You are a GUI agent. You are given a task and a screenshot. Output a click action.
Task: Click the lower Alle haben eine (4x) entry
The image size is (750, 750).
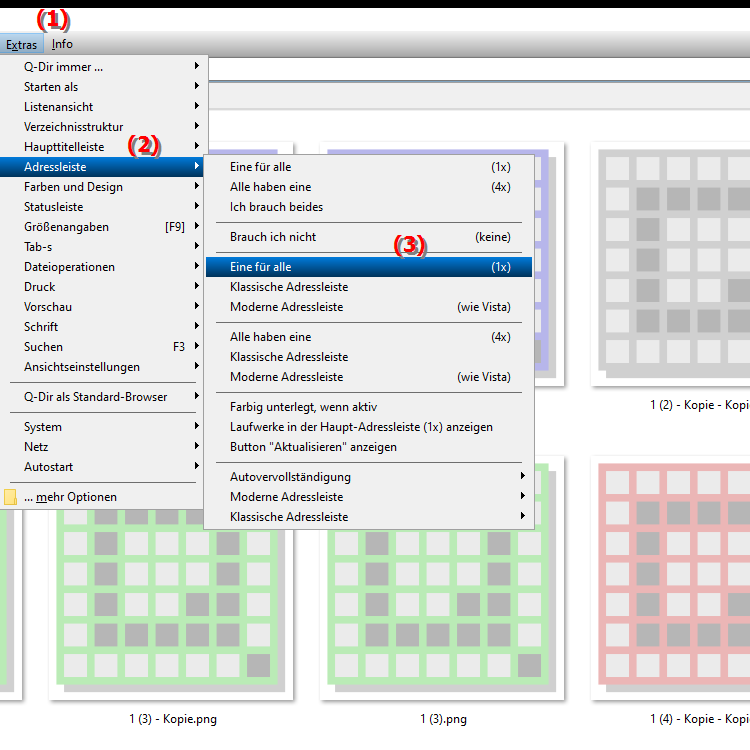[x=369, y=337]
